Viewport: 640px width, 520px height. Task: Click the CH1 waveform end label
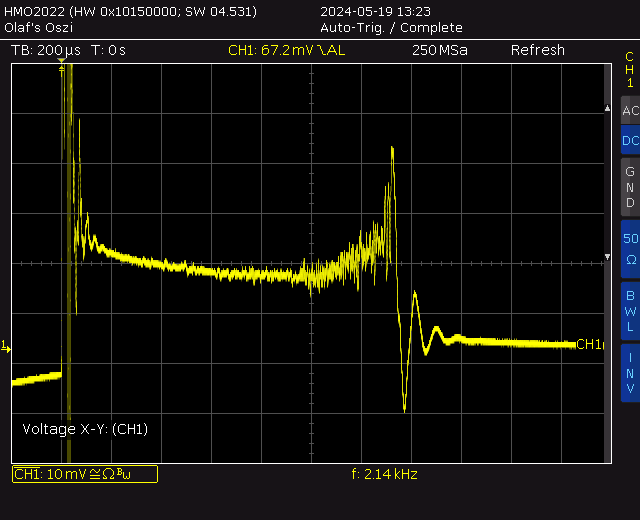click(590, 344)
